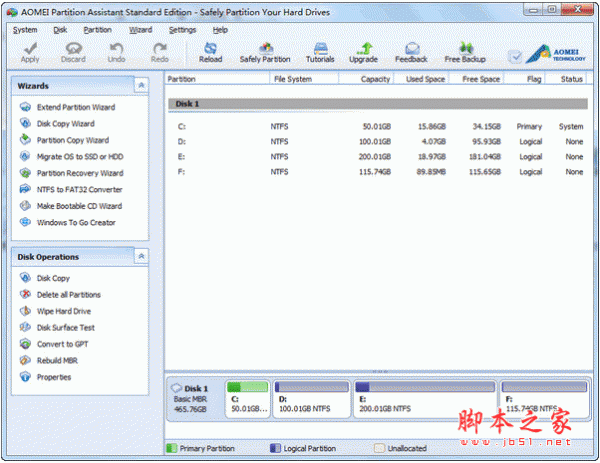Click the Apply checkmark toolbar icon
This screenshot has width=600, height=463.
click(30, 49)
